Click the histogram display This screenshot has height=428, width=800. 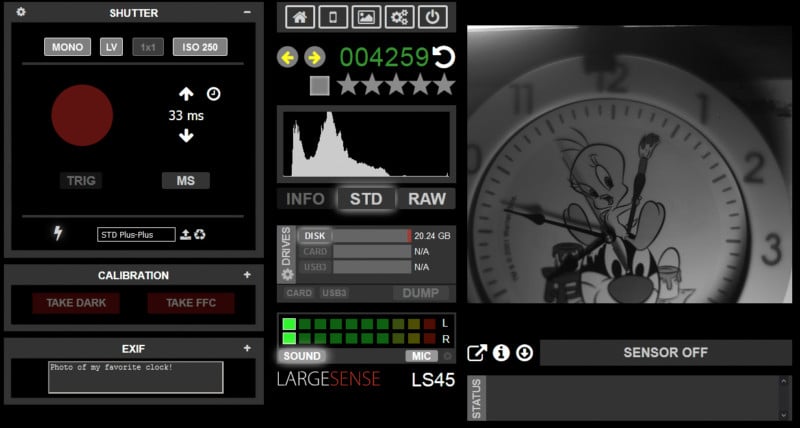366,144
